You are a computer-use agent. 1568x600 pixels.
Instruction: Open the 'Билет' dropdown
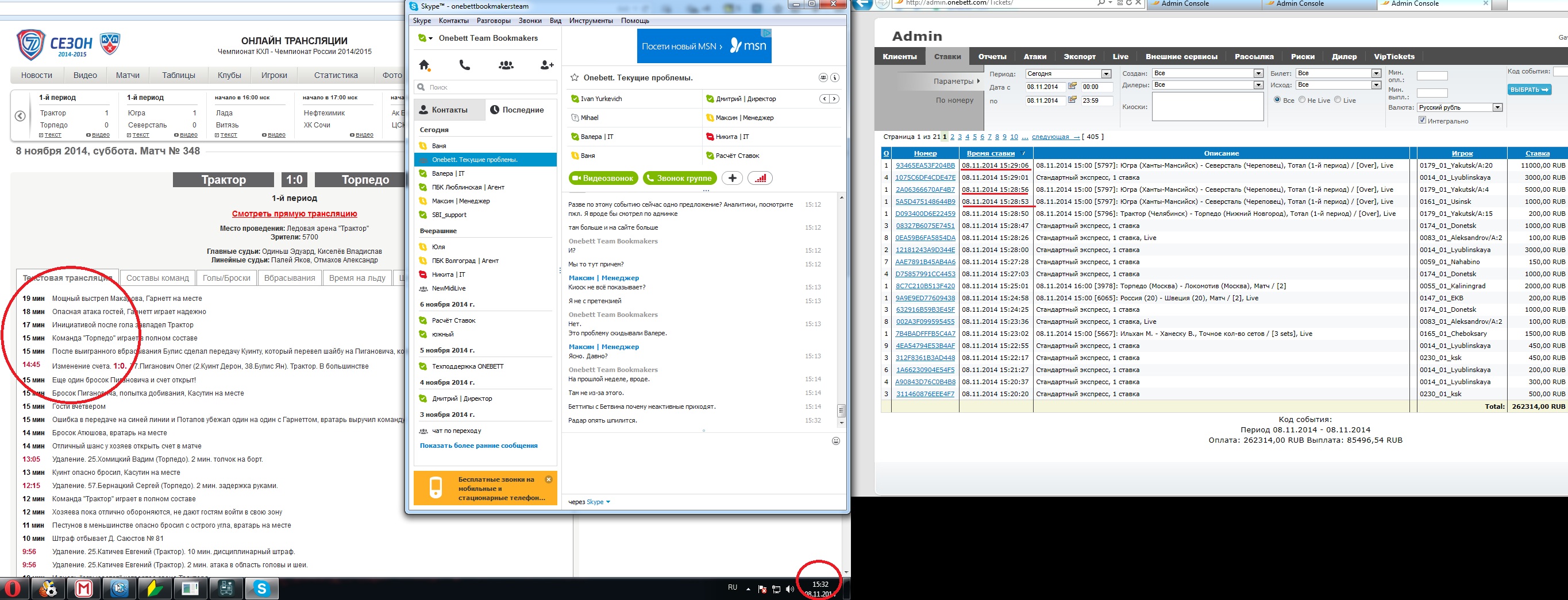pyautogui.click(x=1338, y=73)
